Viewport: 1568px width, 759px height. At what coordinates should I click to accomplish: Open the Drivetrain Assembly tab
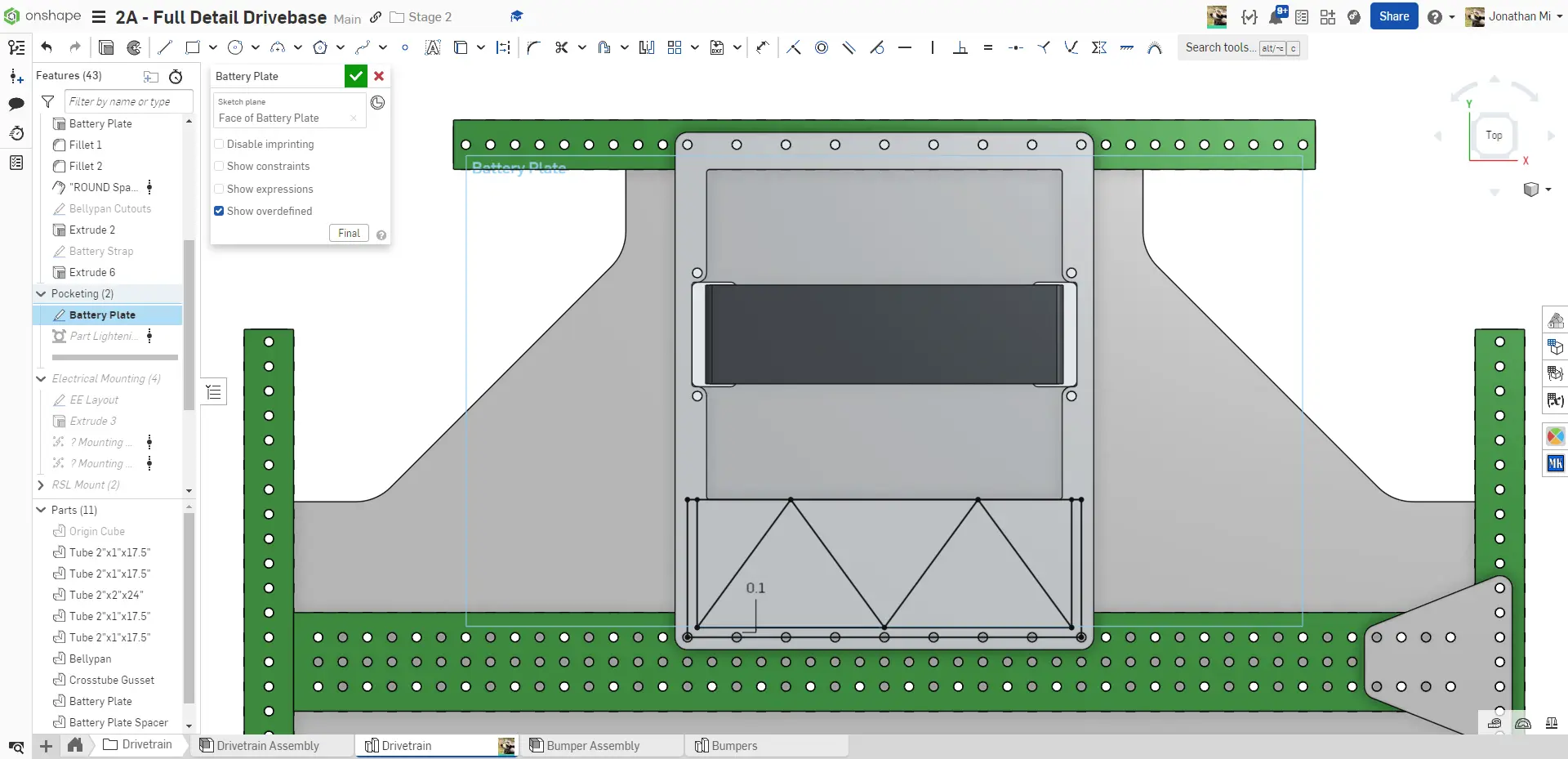click(x=267, y=745)
